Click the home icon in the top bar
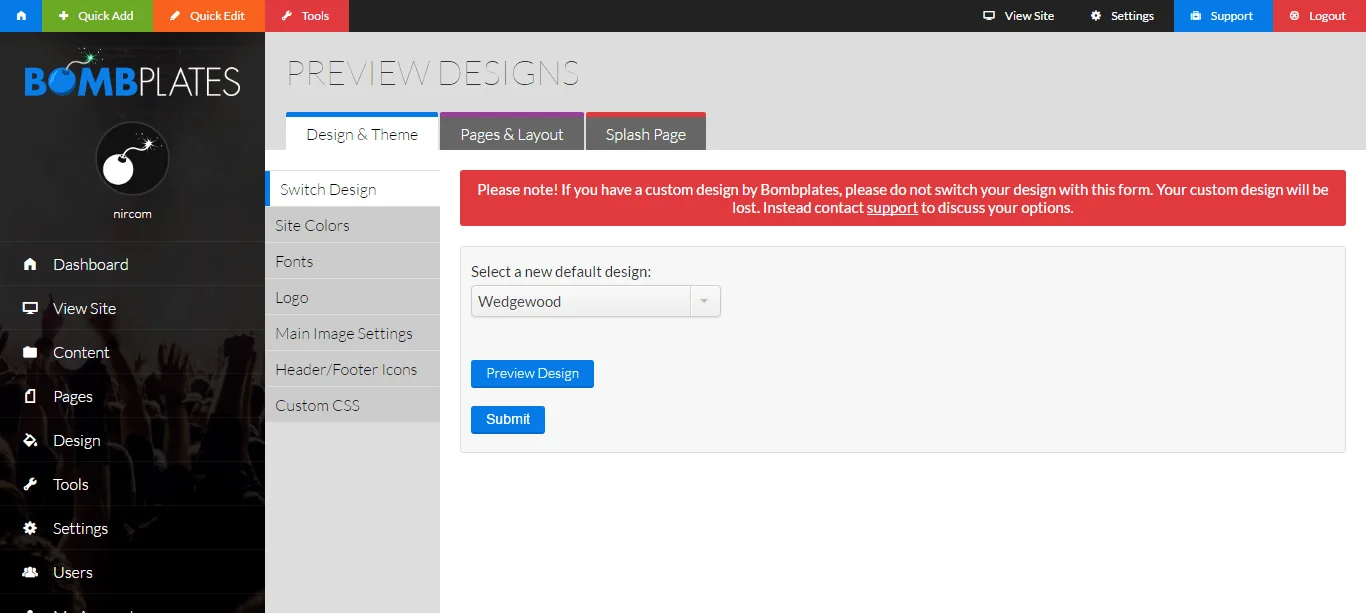Viewport: 1366px width, 613px height. click(21, 16)
